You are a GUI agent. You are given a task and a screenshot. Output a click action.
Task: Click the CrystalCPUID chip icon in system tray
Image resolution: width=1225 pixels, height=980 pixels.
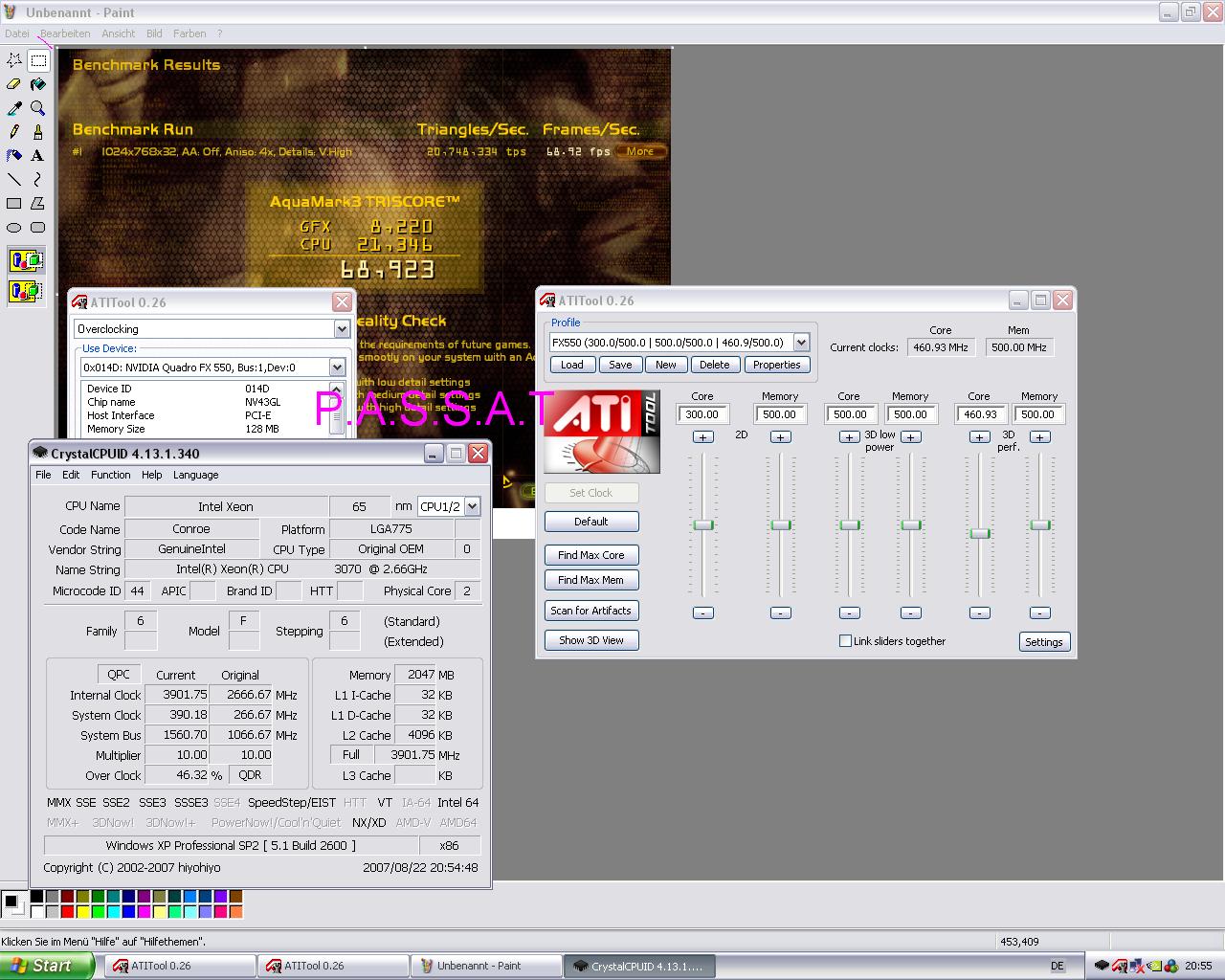click(1102, 966)
